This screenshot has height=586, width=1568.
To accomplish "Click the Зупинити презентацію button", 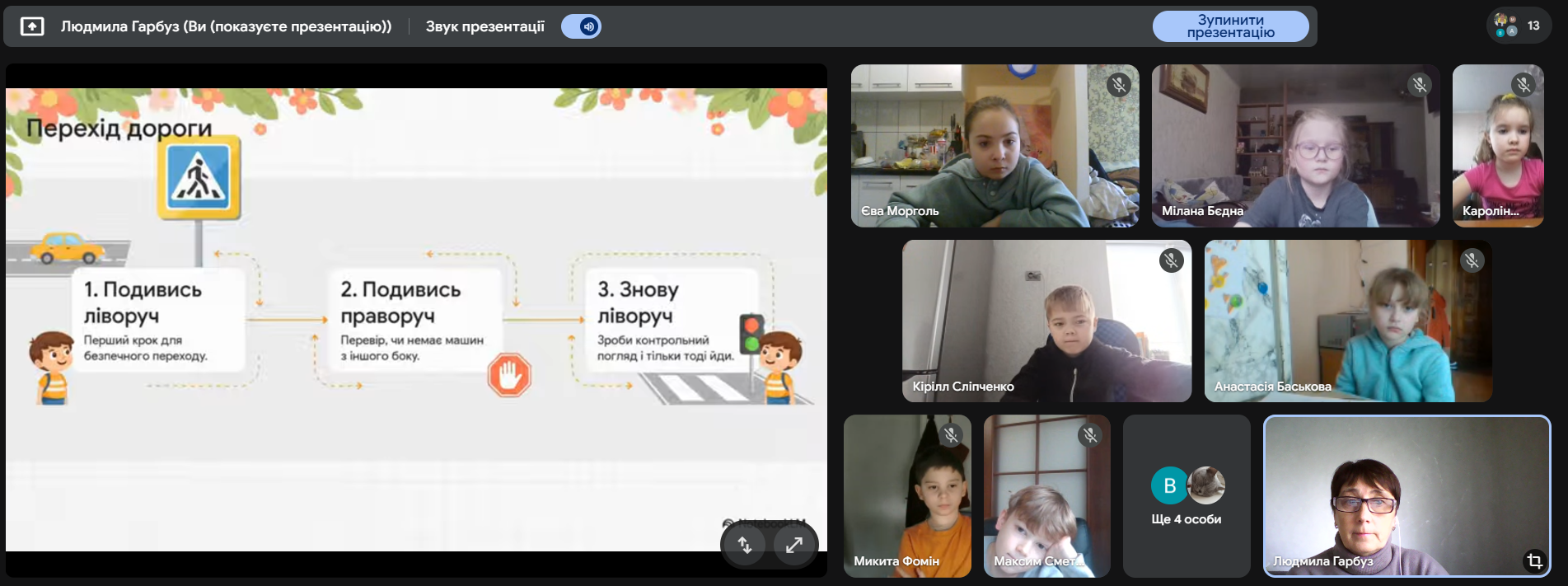I will [1229, 26].
